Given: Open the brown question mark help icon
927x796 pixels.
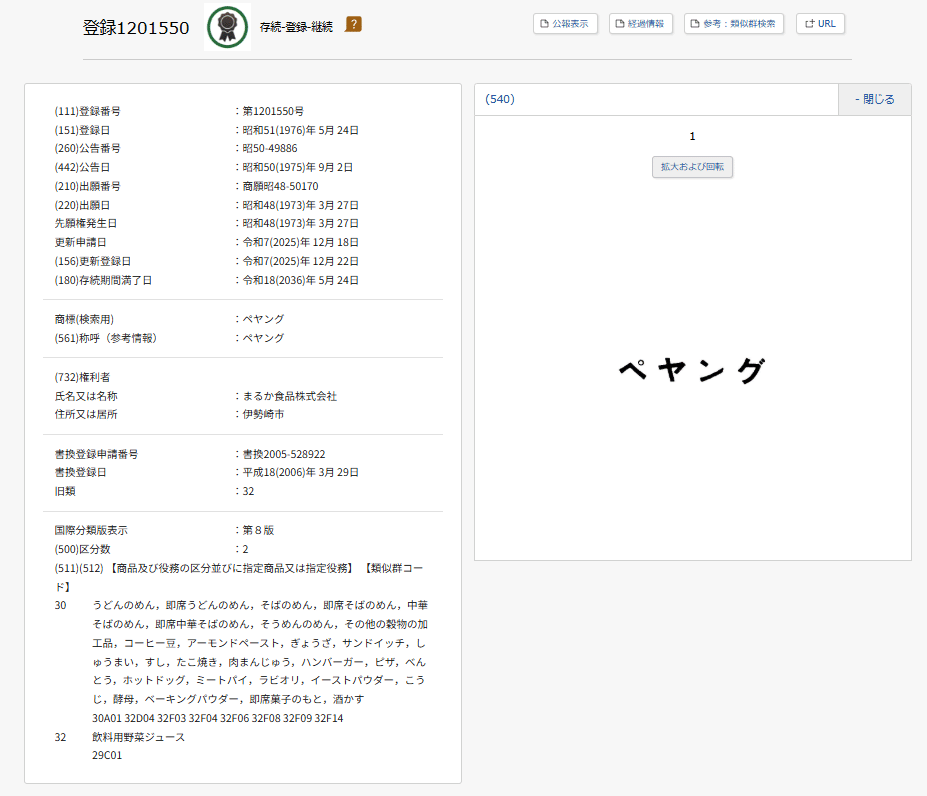Looking at the screenshot, I should 353,24.
